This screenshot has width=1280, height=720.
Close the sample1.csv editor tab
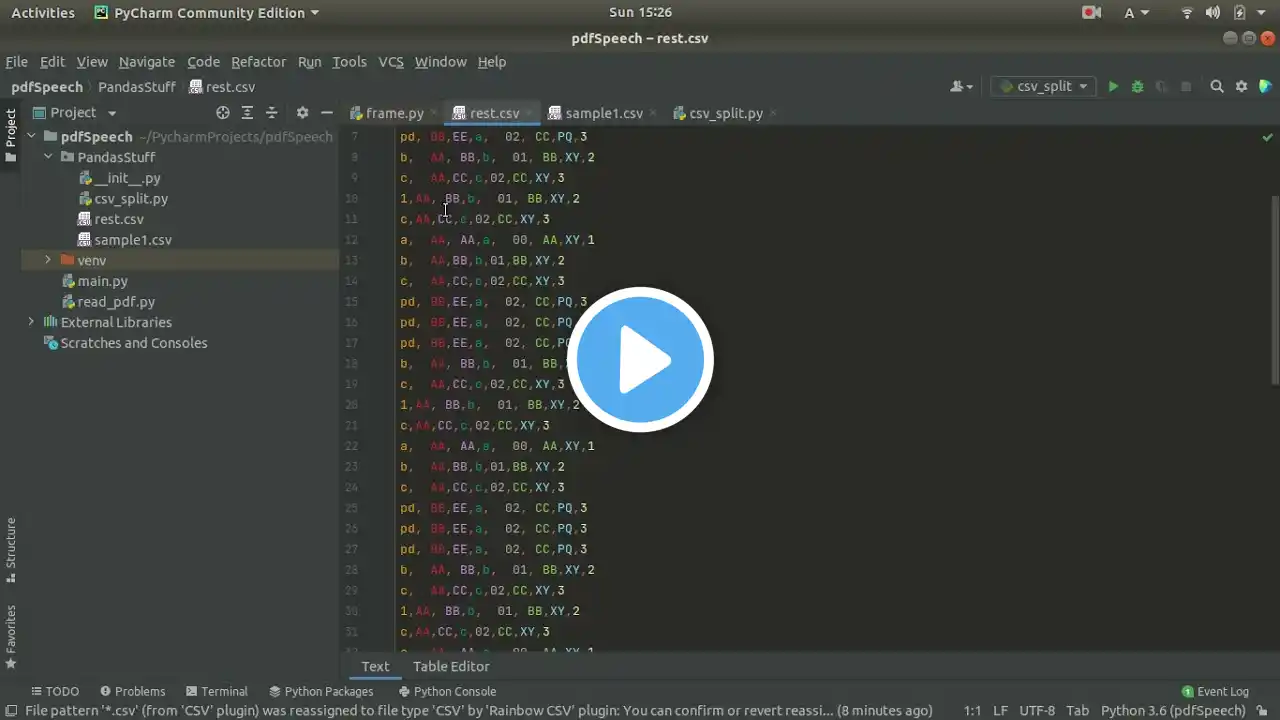[x=653, y=113]
